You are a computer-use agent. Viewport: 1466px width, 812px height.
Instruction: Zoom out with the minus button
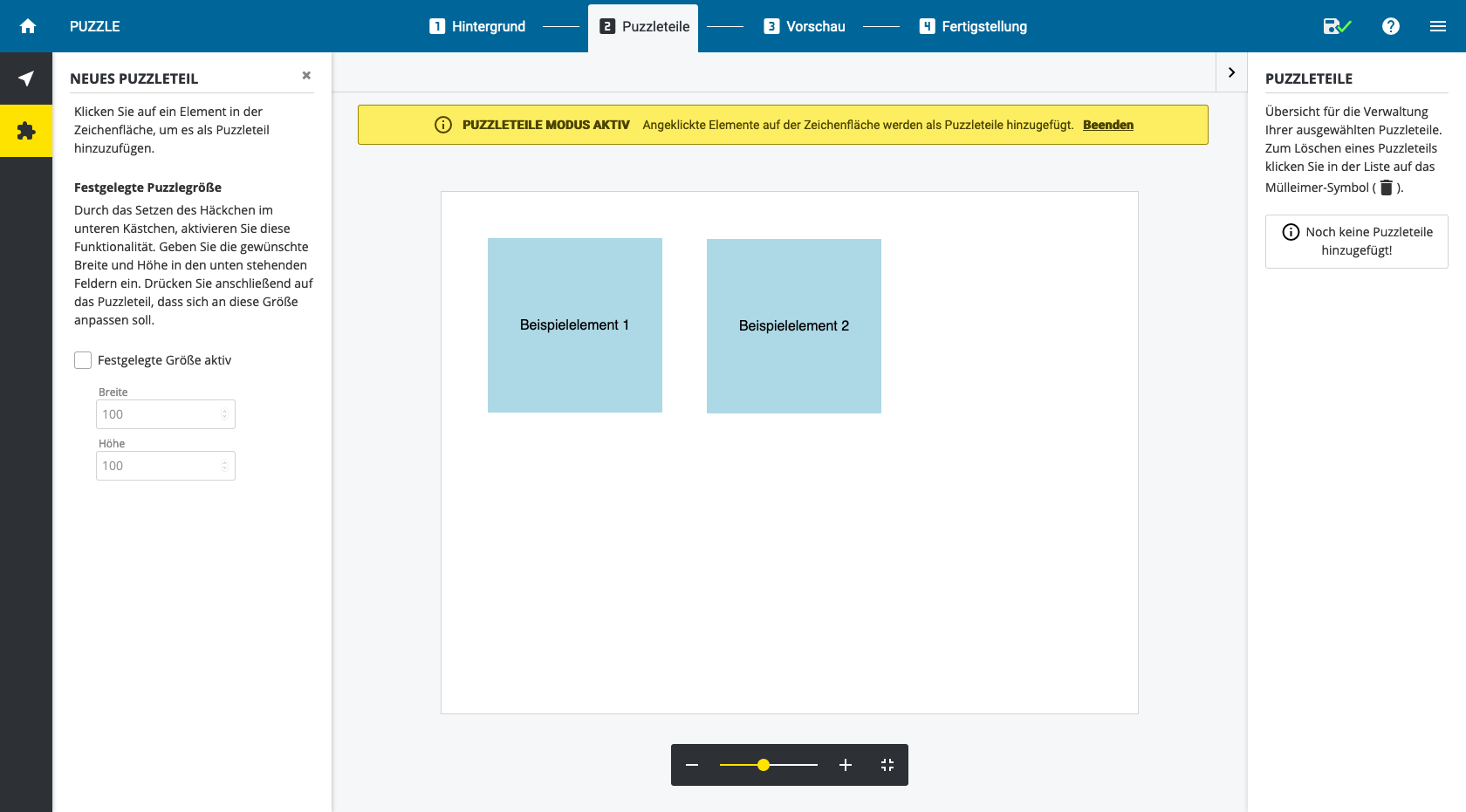point(692,765)
